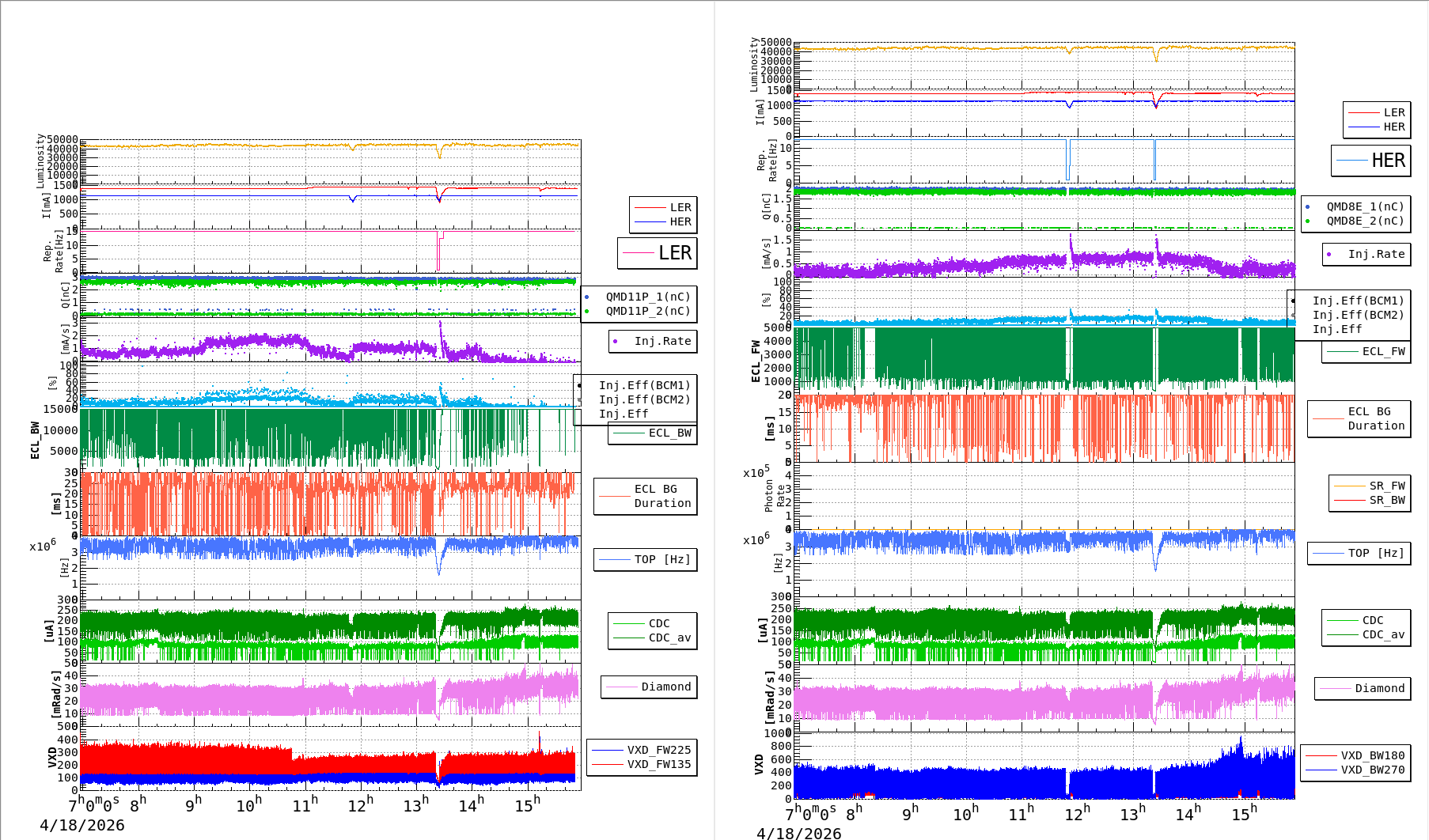Select the SR_BW red line legend
Viewport: 1429px width, 840px height.
[1386, 500]
